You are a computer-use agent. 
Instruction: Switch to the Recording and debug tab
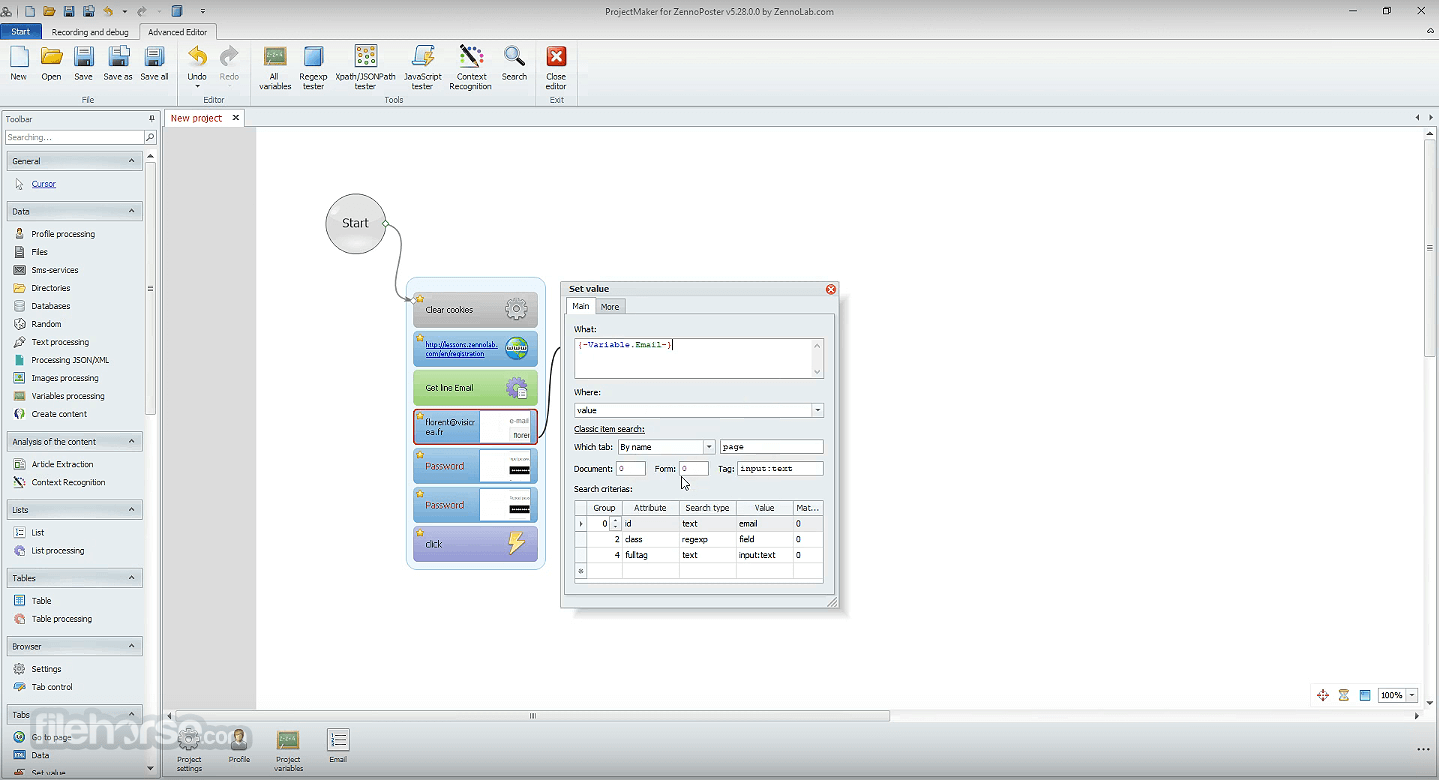(90, 32)
